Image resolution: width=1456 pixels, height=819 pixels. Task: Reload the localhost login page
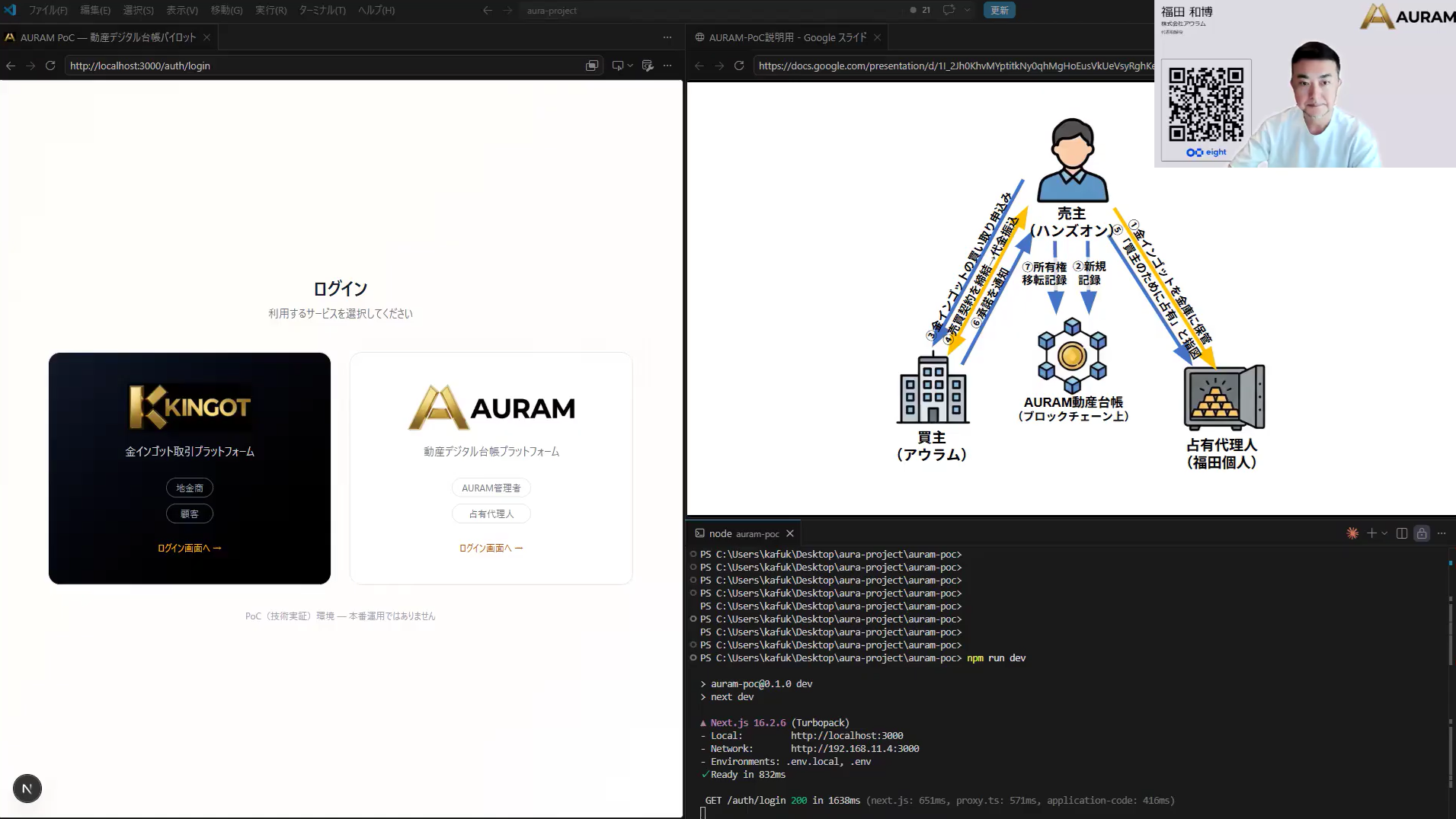(x=50, y=66)
